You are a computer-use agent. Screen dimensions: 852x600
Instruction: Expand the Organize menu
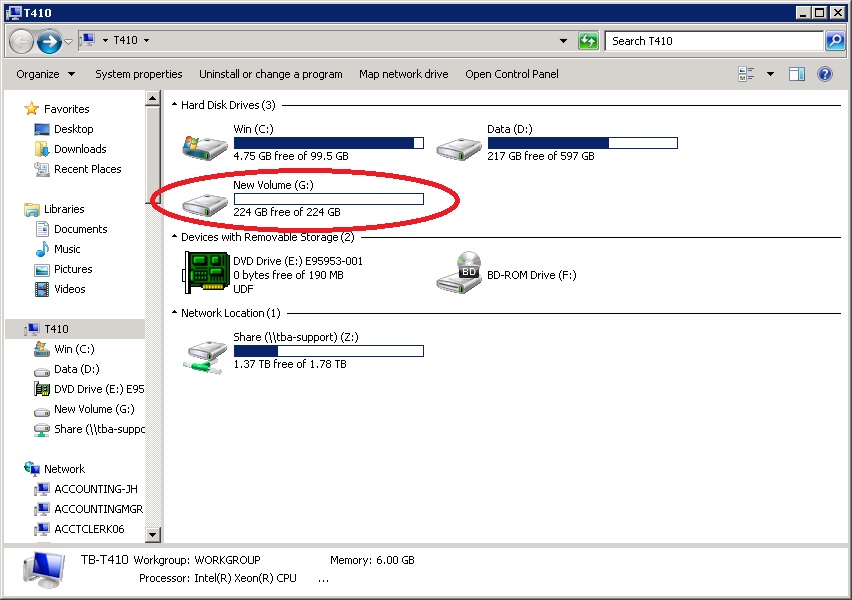42,73
